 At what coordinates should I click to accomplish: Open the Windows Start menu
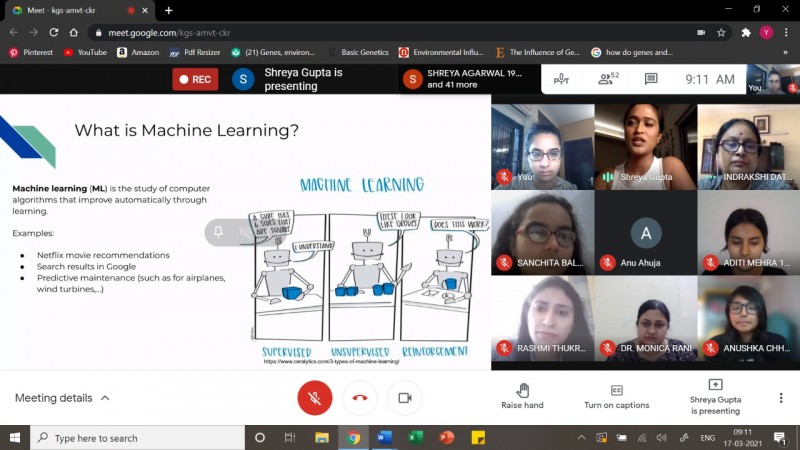tap(15, 438)
